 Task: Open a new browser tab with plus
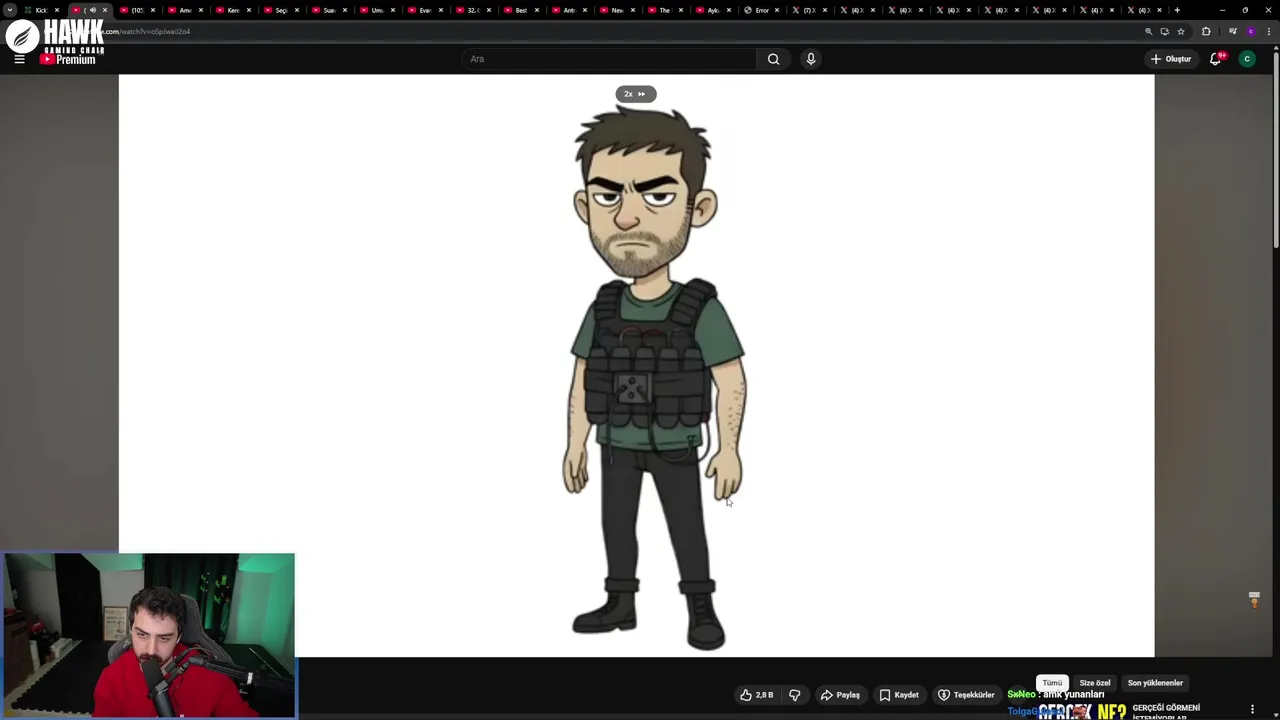(1177, 10)
